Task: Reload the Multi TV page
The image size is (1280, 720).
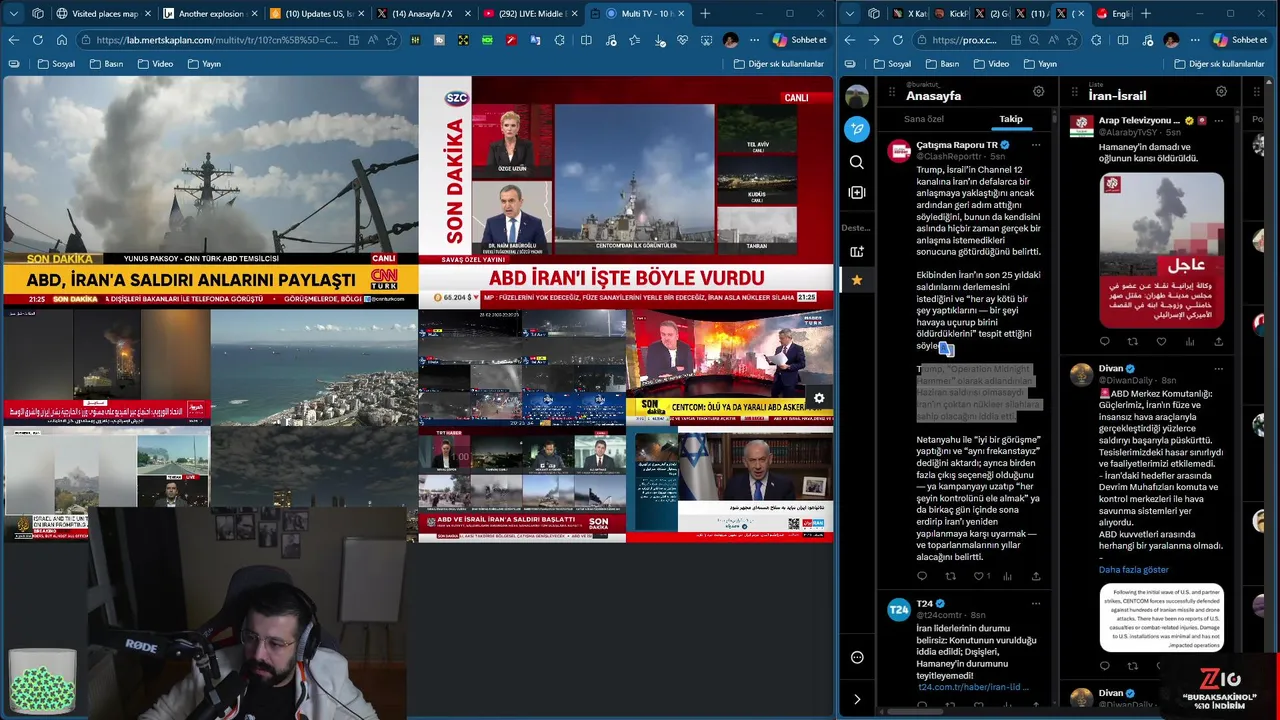Action: [x=37, y=40]
